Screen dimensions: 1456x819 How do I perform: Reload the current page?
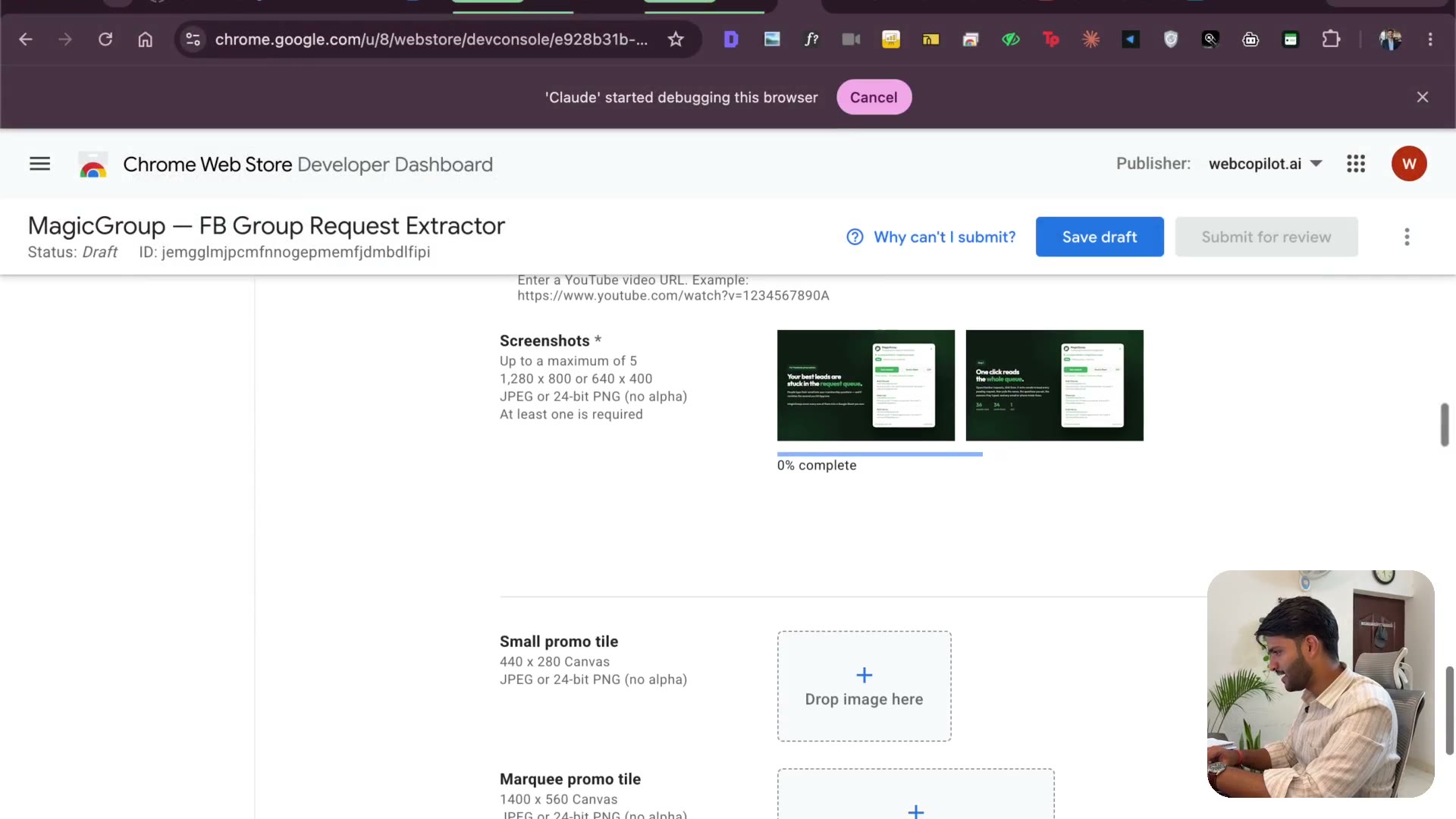tap(105, 39)
